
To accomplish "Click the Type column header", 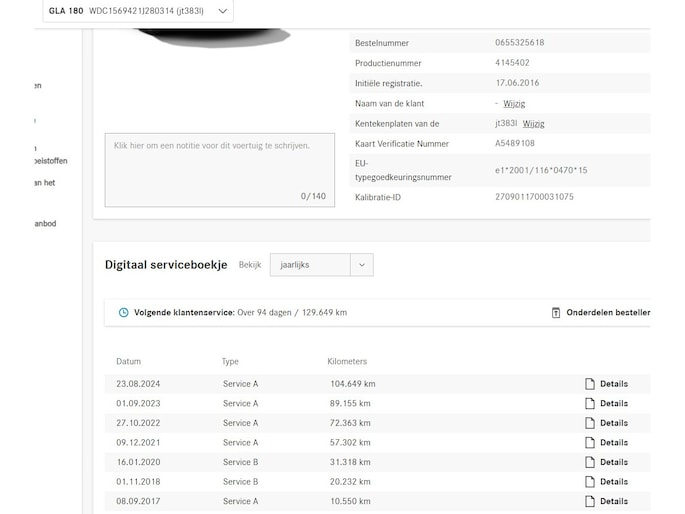I will coord(230,362).
